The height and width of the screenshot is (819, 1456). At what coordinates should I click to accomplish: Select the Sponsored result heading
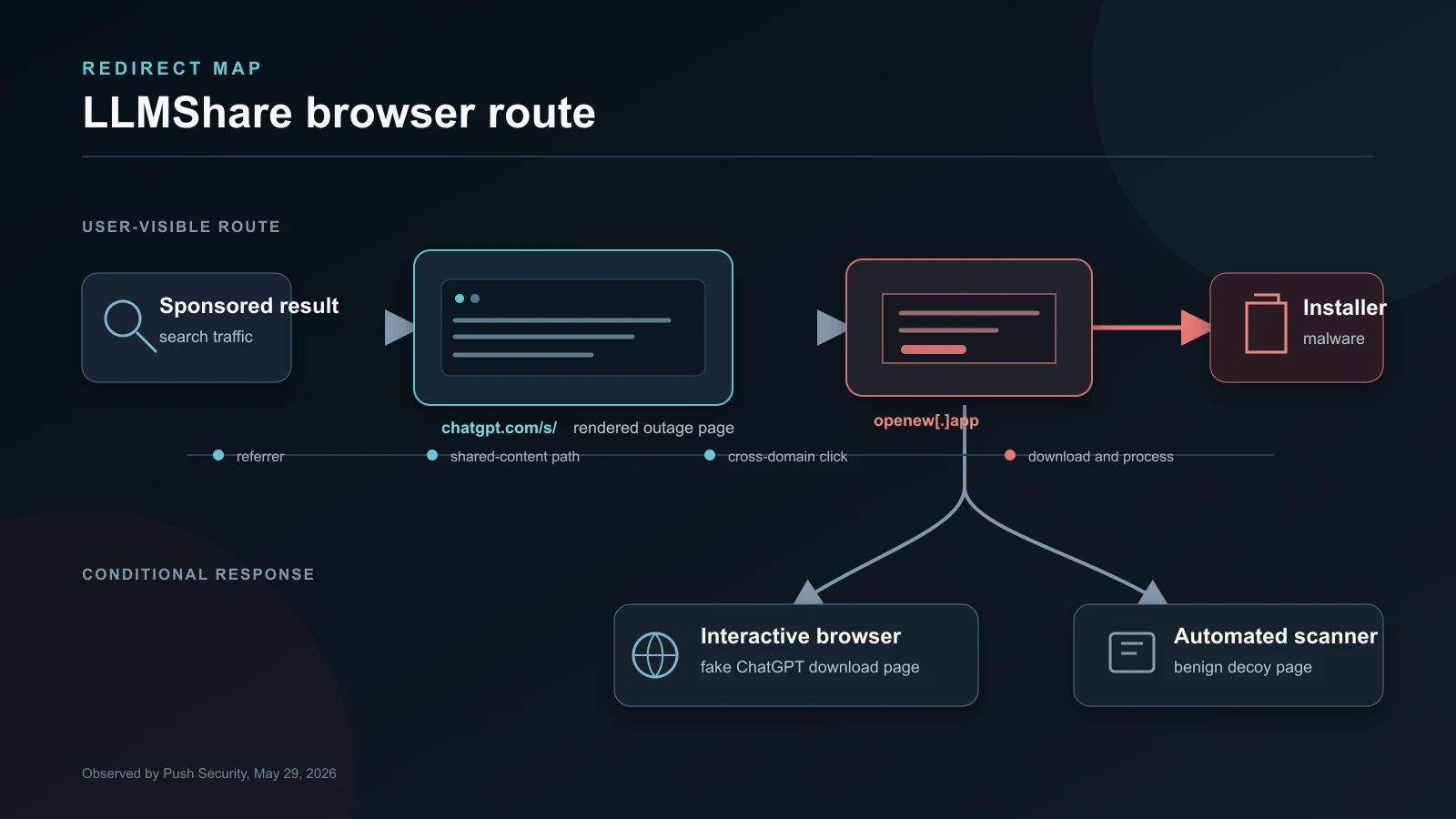click(249, 306)
